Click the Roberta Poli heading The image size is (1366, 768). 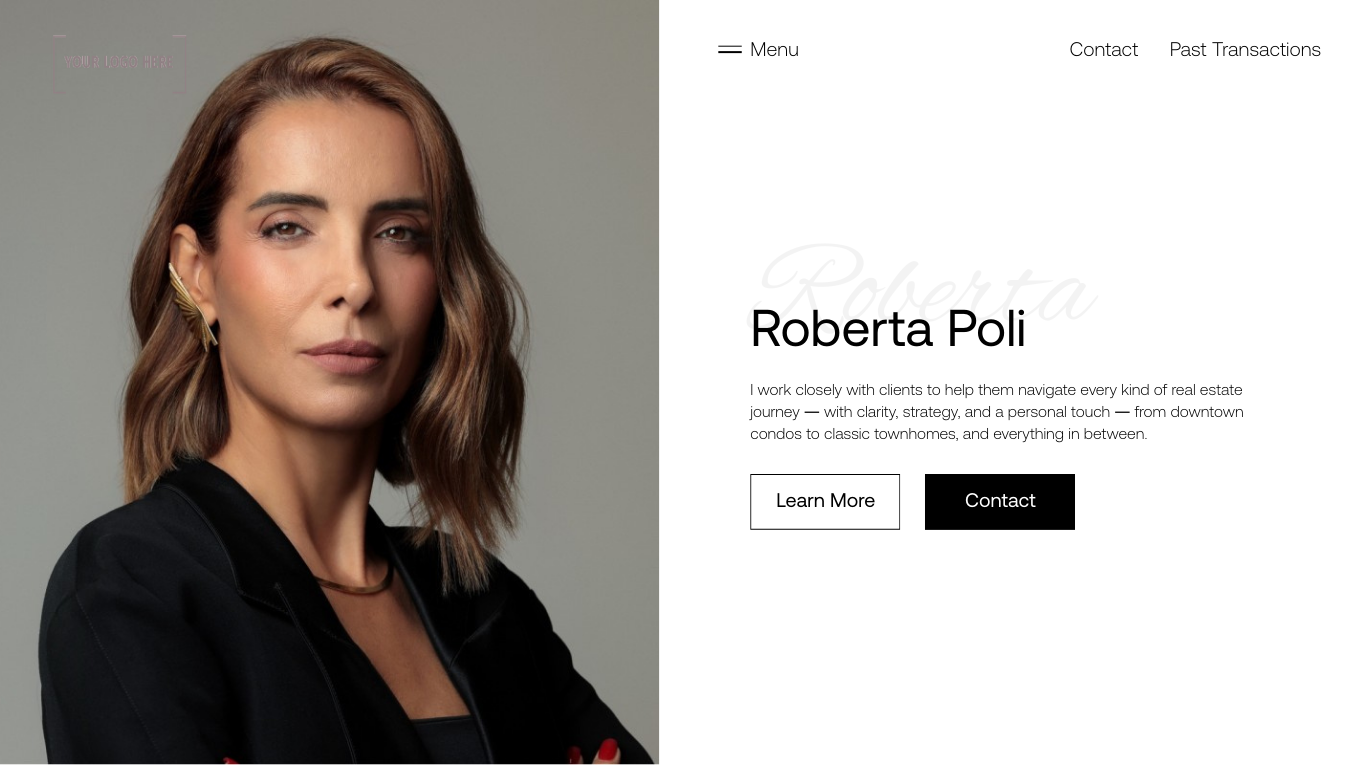pyautogui.click(x=888, y=328)
